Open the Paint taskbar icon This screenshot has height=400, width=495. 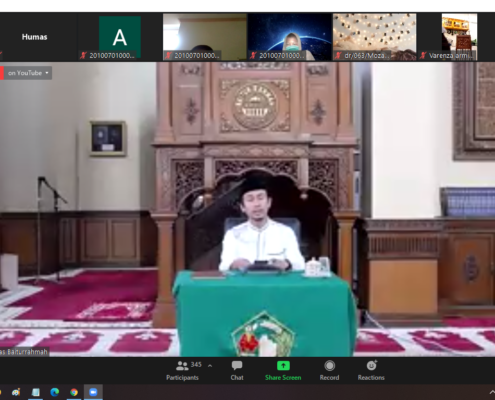(16, 392)
